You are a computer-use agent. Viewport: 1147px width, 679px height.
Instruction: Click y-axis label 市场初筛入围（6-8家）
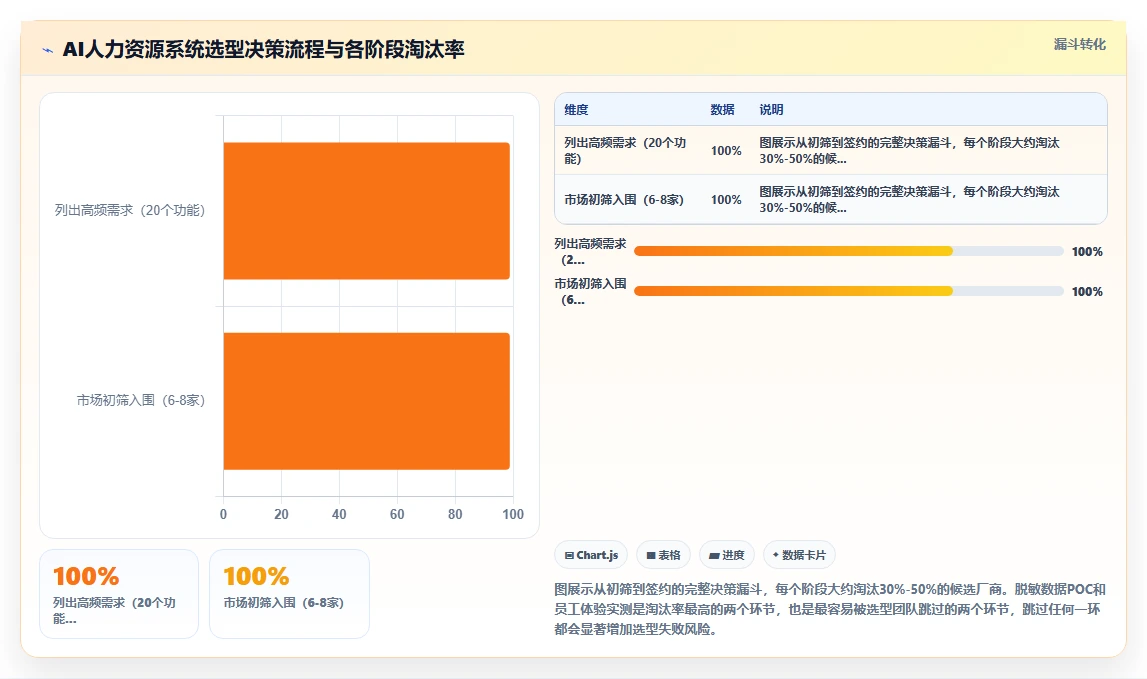(141, 401)
